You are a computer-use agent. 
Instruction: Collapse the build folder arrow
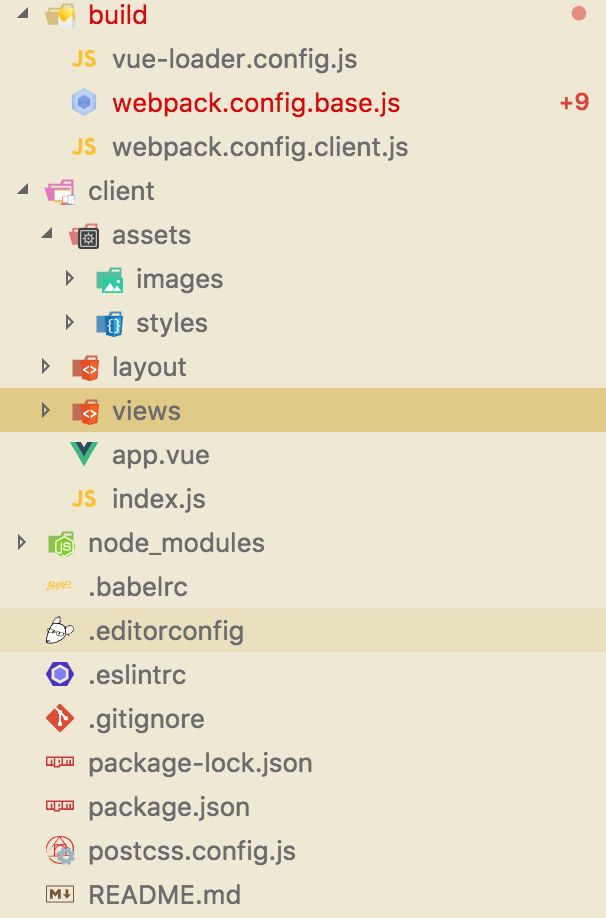(x=23, y=13)
